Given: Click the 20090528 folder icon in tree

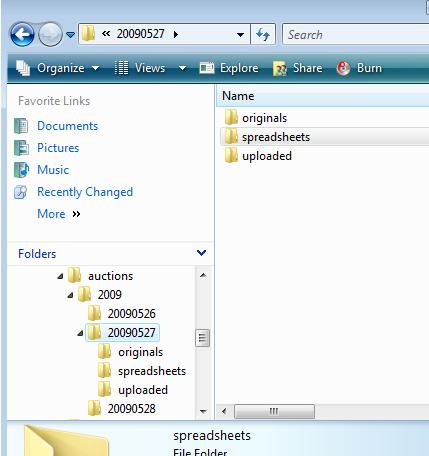Looking at the screenshot, I should coord(94,408).
